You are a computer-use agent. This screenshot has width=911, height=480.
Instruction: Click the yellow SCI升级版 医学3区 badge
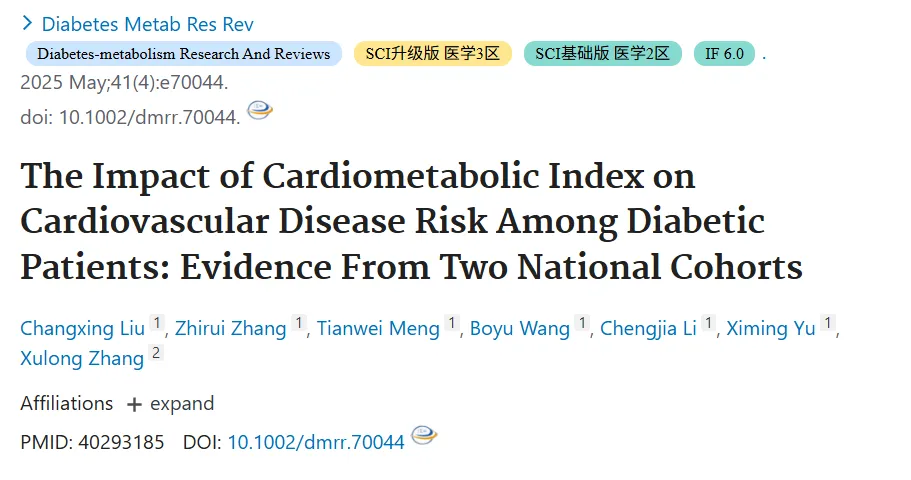433,53
